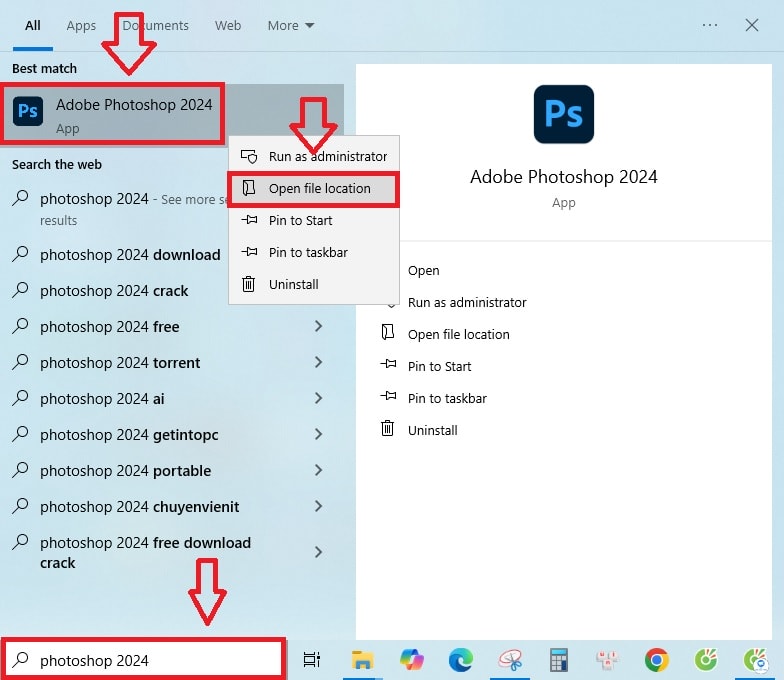Open File Explorer from the taskbar
Image resolution: width=784 pixels, height=680 pixels.
pos(362,660)
